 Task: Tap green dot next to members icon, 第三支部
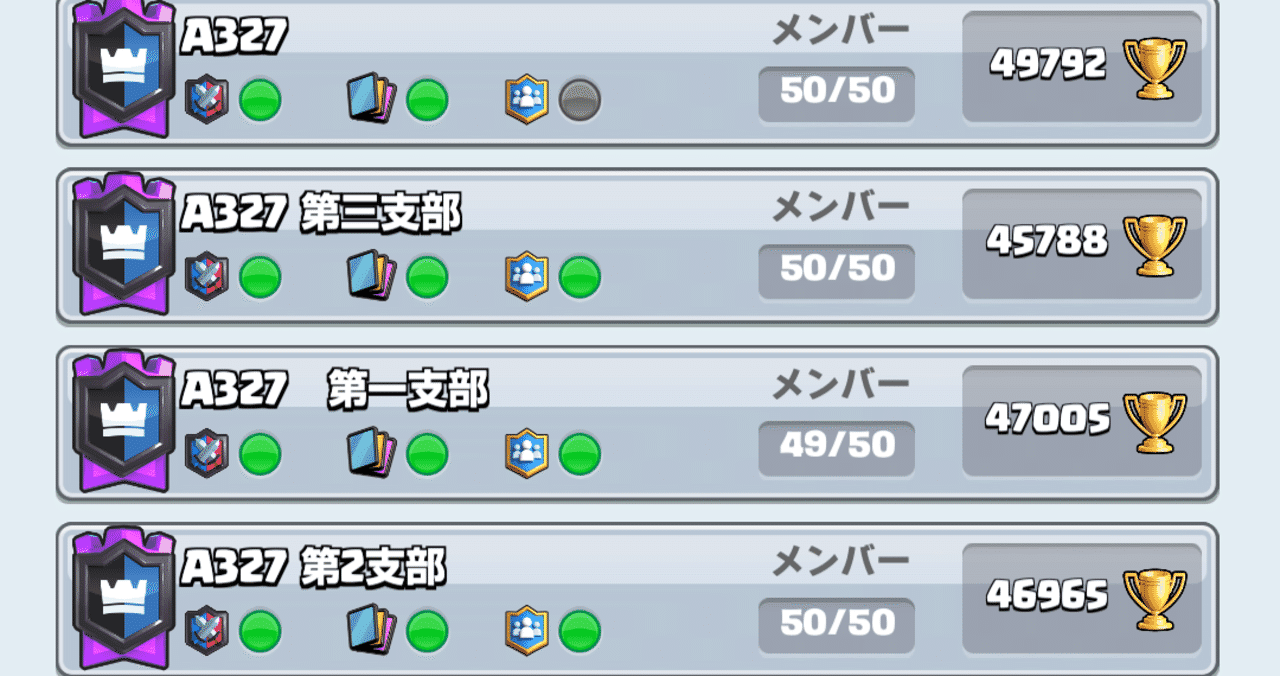pyautogui.click(x=579, y=277)
